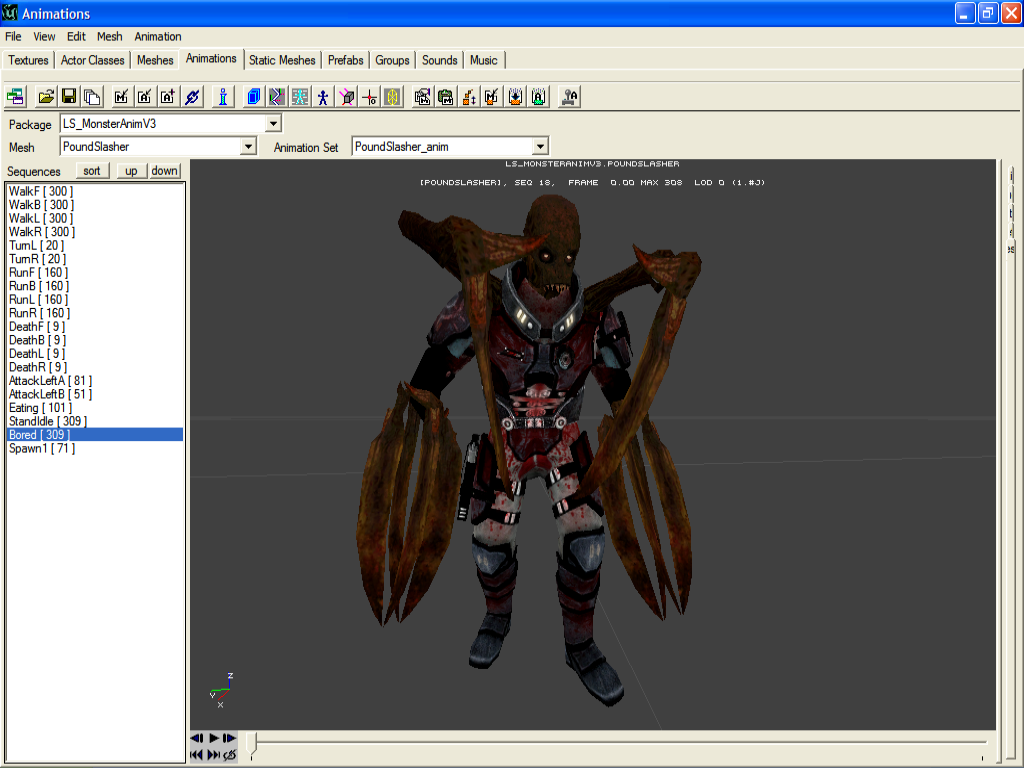Move sequence with the down button

click(x=165, y=171)
